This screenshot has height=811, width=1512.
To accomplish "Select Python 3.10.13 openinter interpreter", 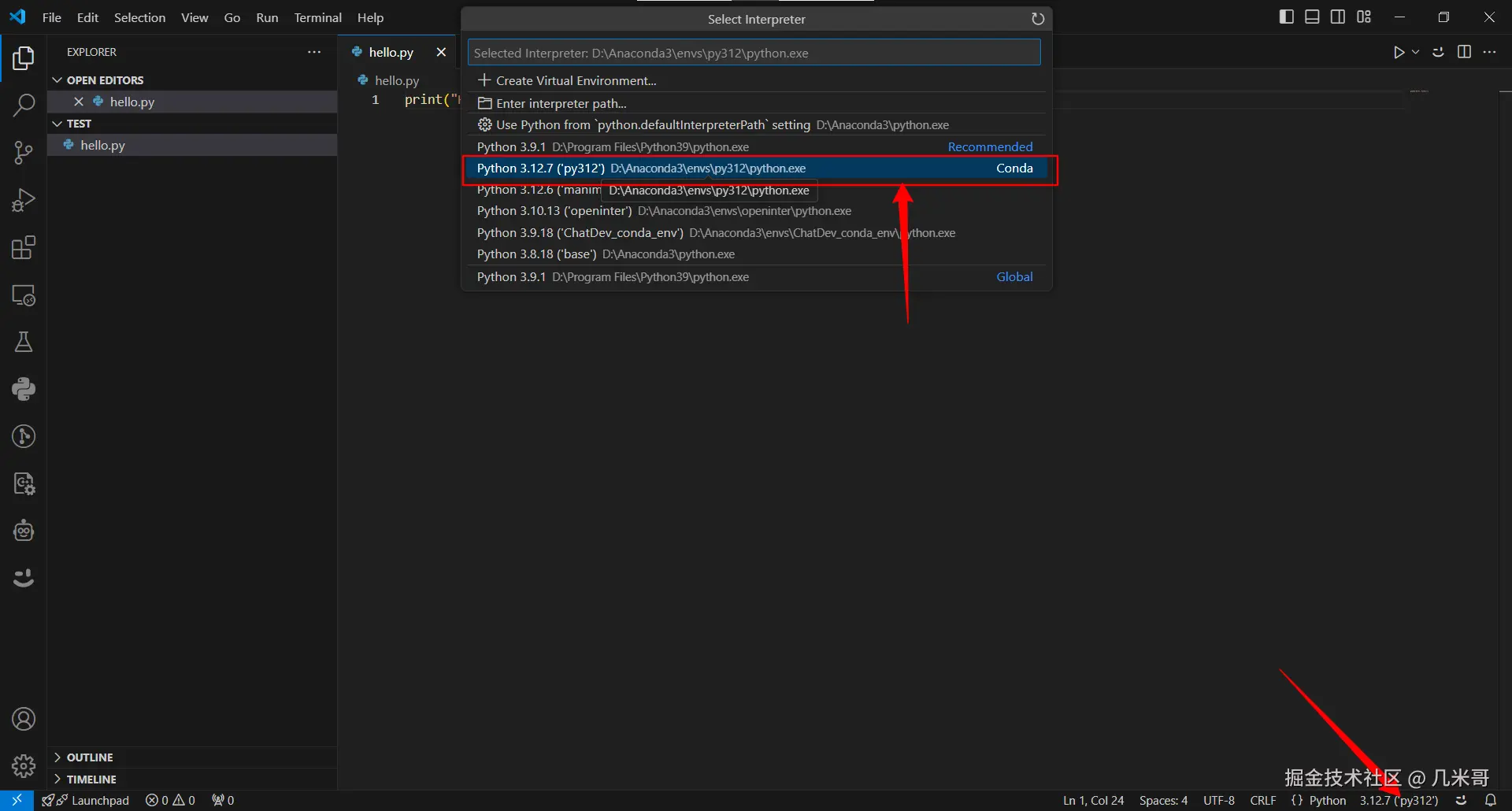I will (x=756, y=211).
